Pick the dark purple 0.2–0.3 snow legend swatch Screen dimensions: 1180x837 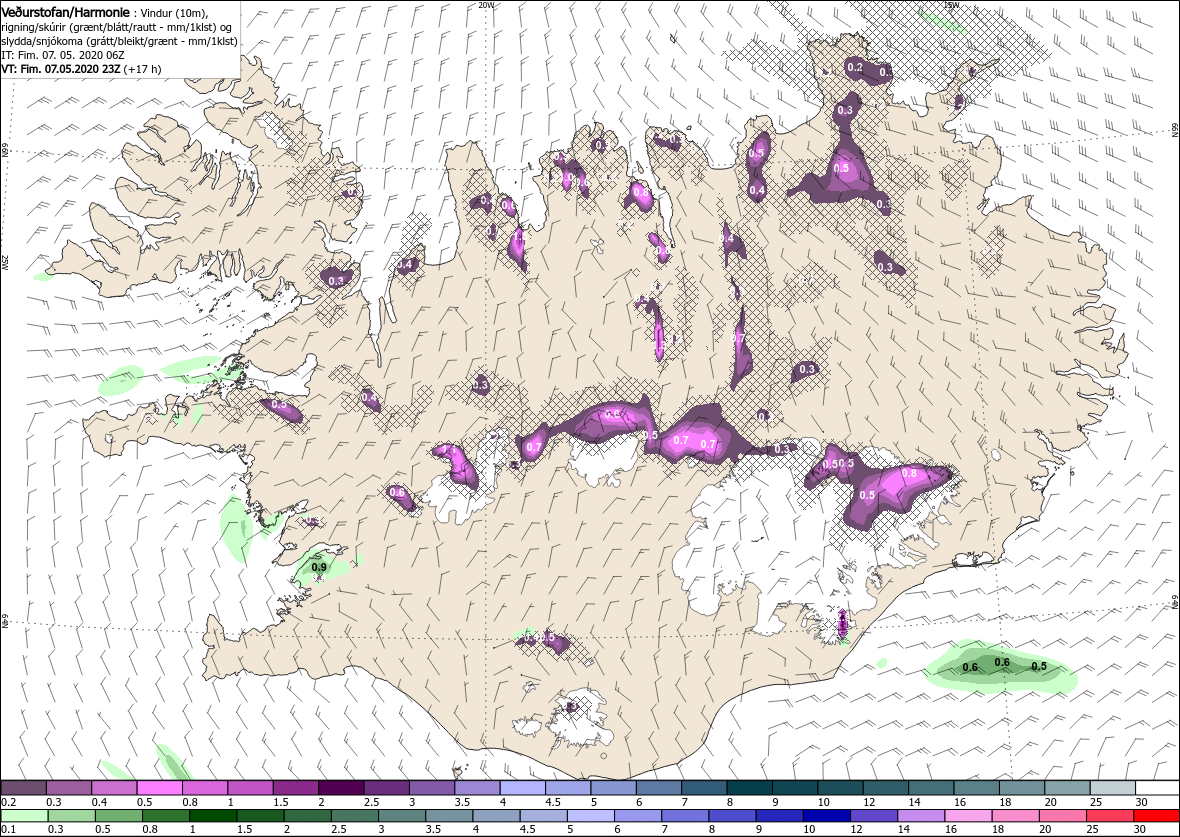coord(23,788)
